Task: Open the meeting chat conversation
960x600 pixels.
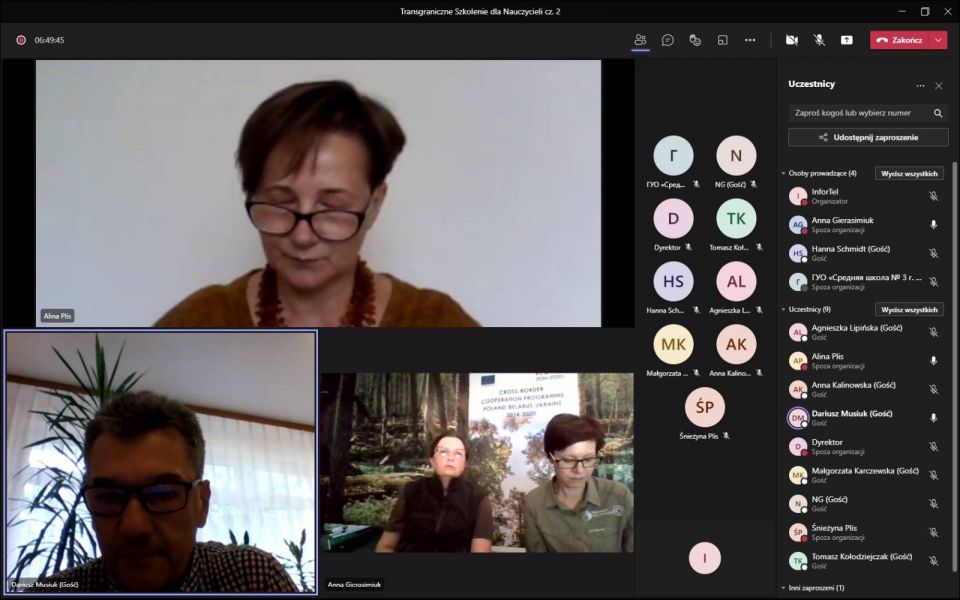Action: coord(667,40)
